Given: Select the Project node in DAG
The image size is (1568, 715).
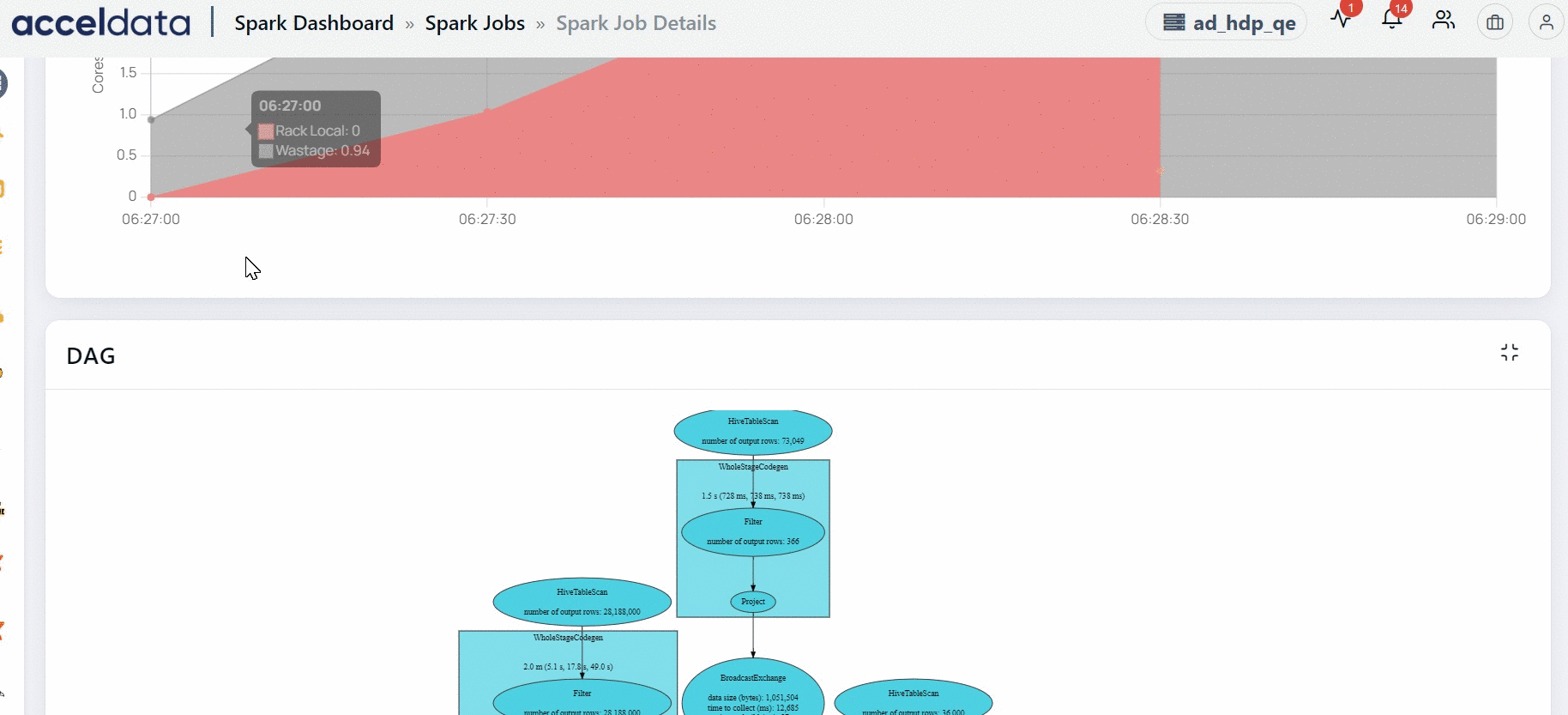Looking at the screenshot, I should (753, 602).
